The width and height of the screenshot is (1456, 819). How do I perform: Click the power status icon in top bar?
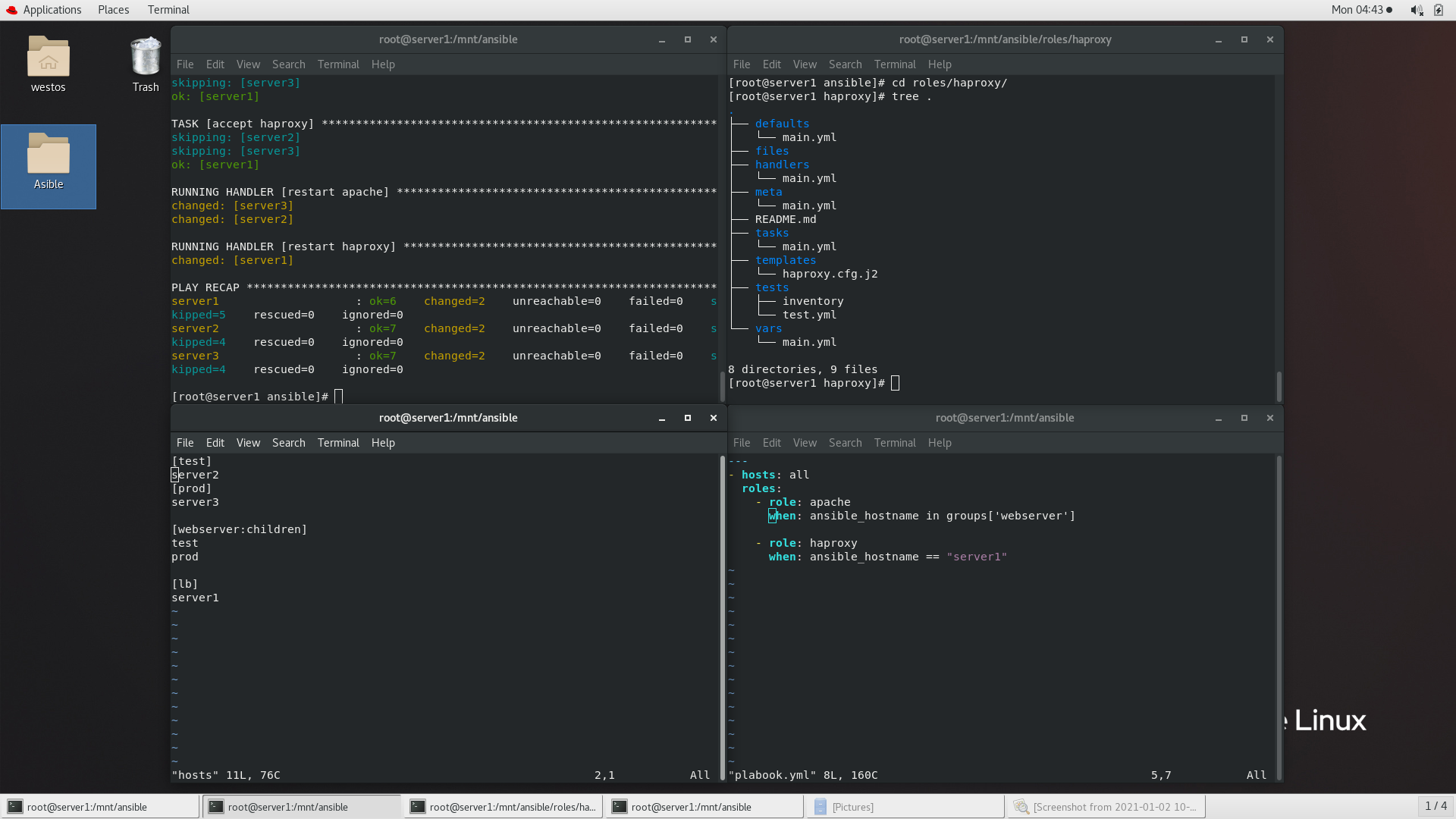(x=1439, y=10)
